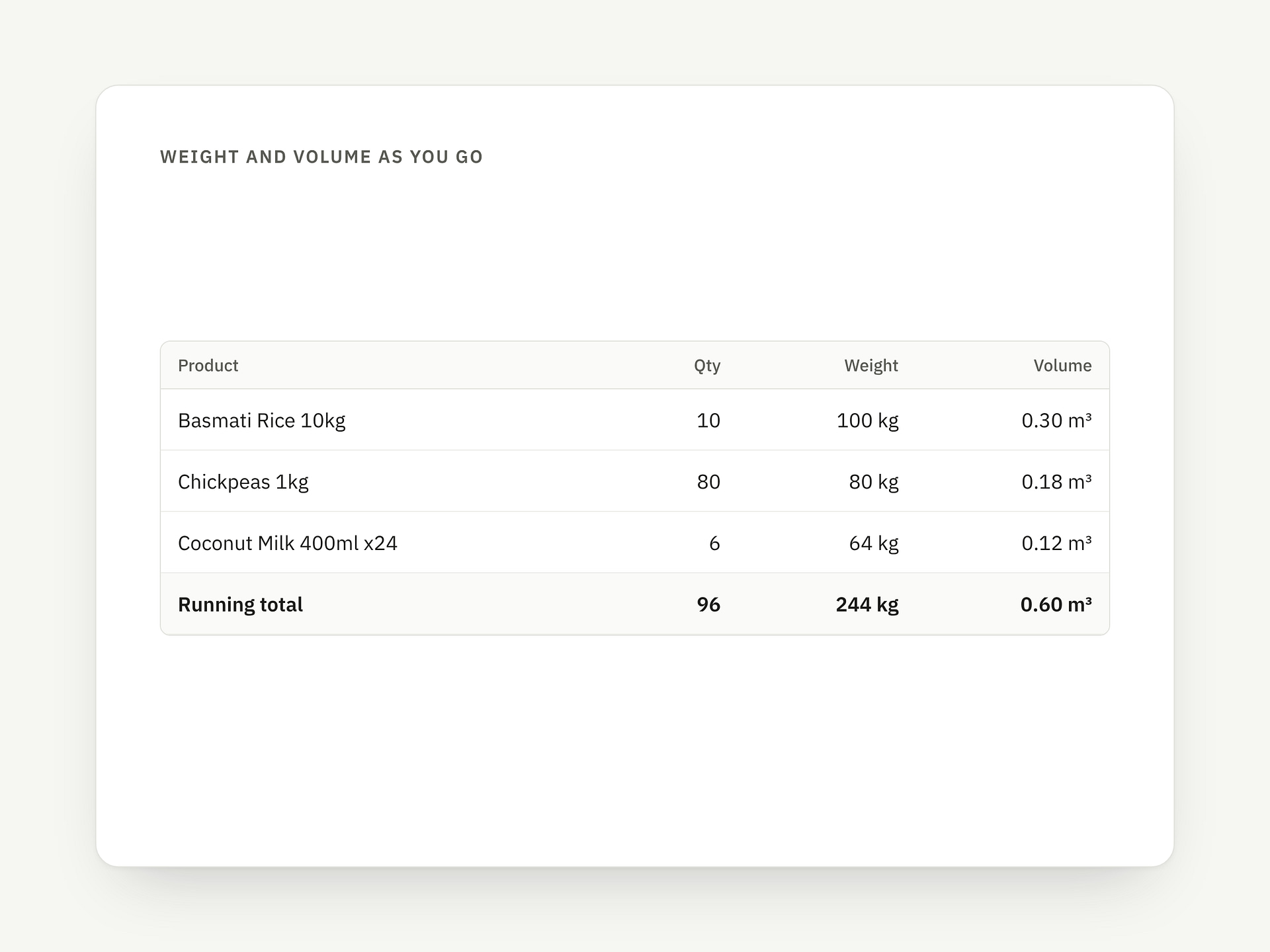
Task: Click the Qty column header
Action: tap(707, 366)
